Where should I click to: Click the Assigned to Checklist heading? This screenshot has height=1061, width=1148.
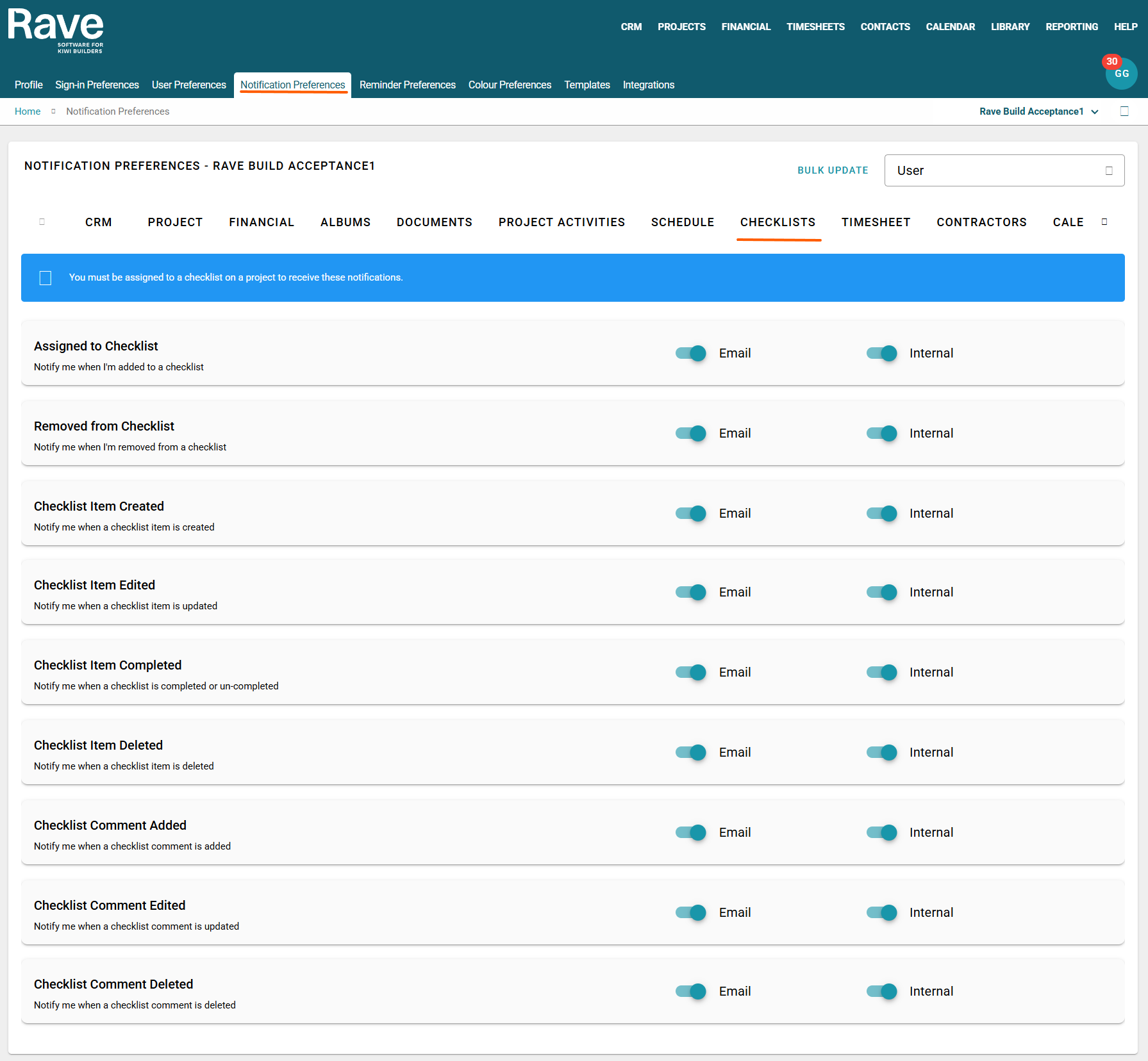96,346
